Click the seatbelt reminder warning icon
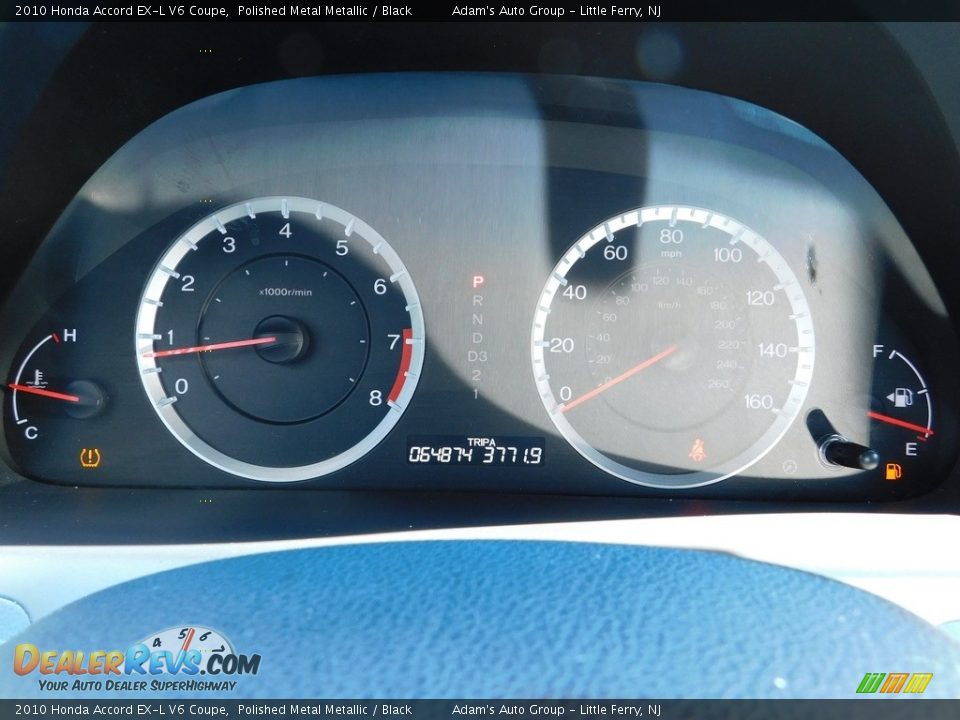Screen dimensions: 960x720 (x=696, y=449)
